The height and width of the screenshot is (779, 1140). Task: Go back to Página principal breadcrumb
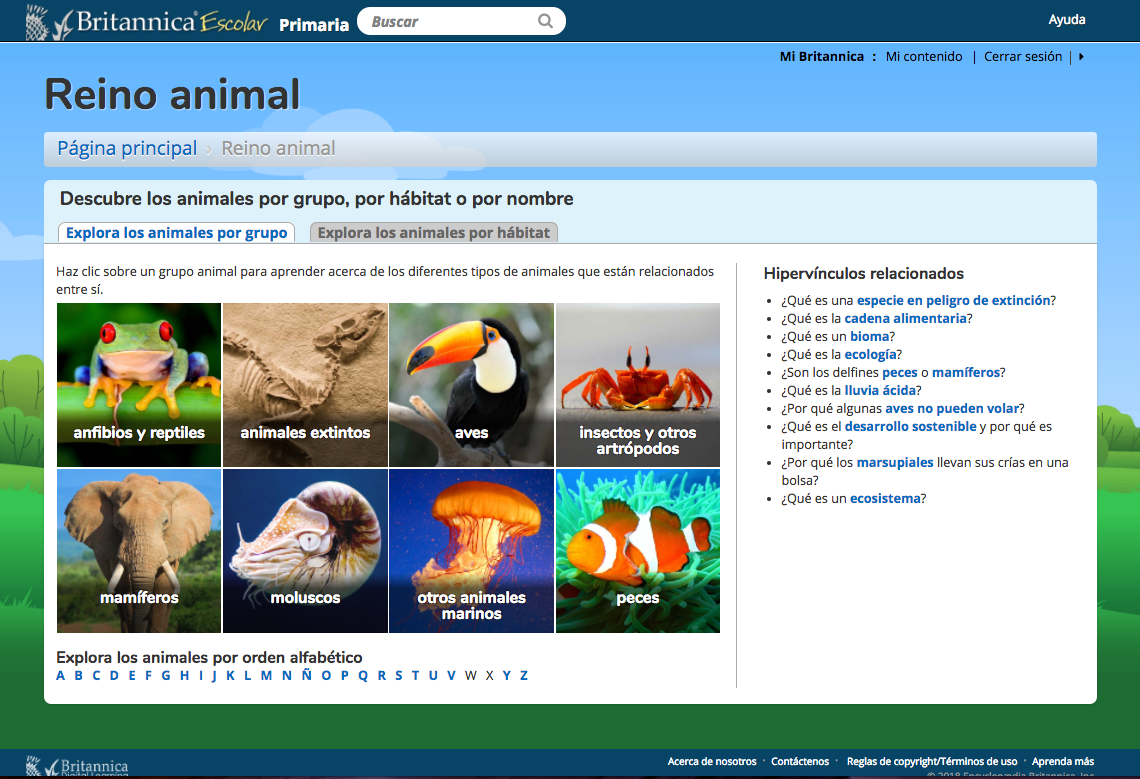pyautogui.click(x=127, y=148)
